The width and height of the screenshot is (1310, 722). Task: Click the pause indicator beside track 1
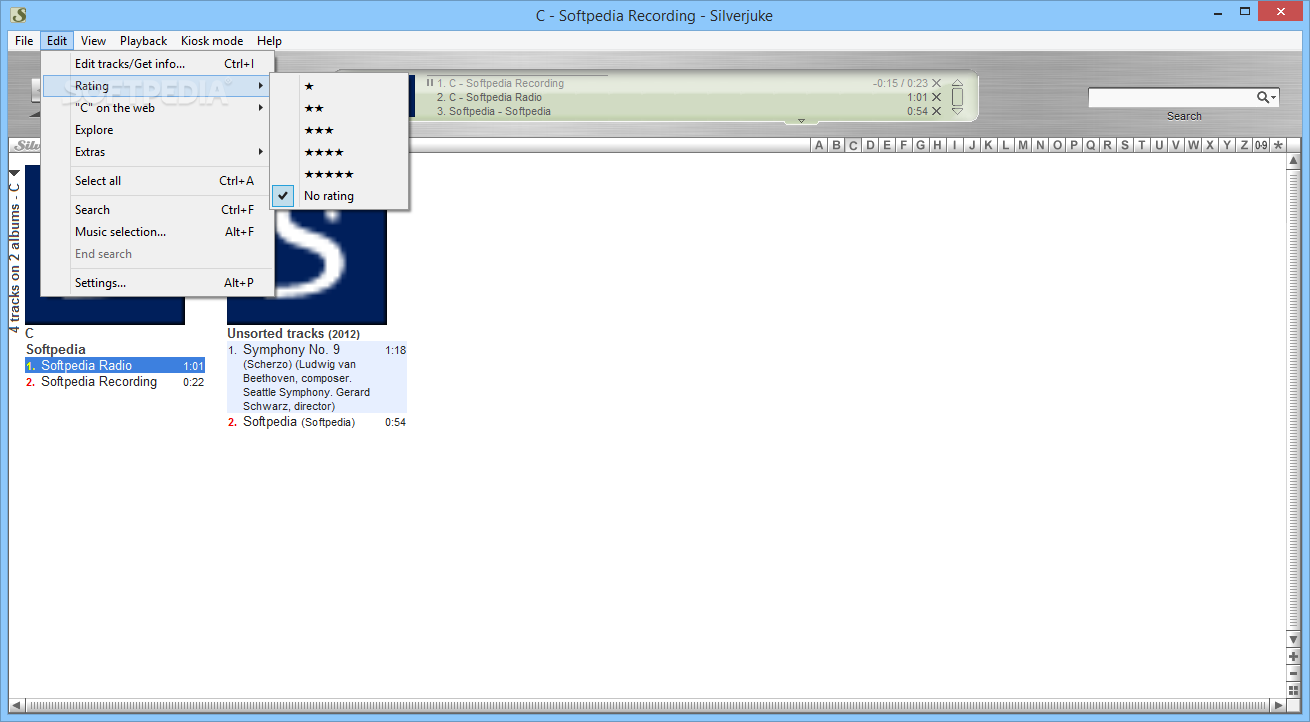click(430, 83)
